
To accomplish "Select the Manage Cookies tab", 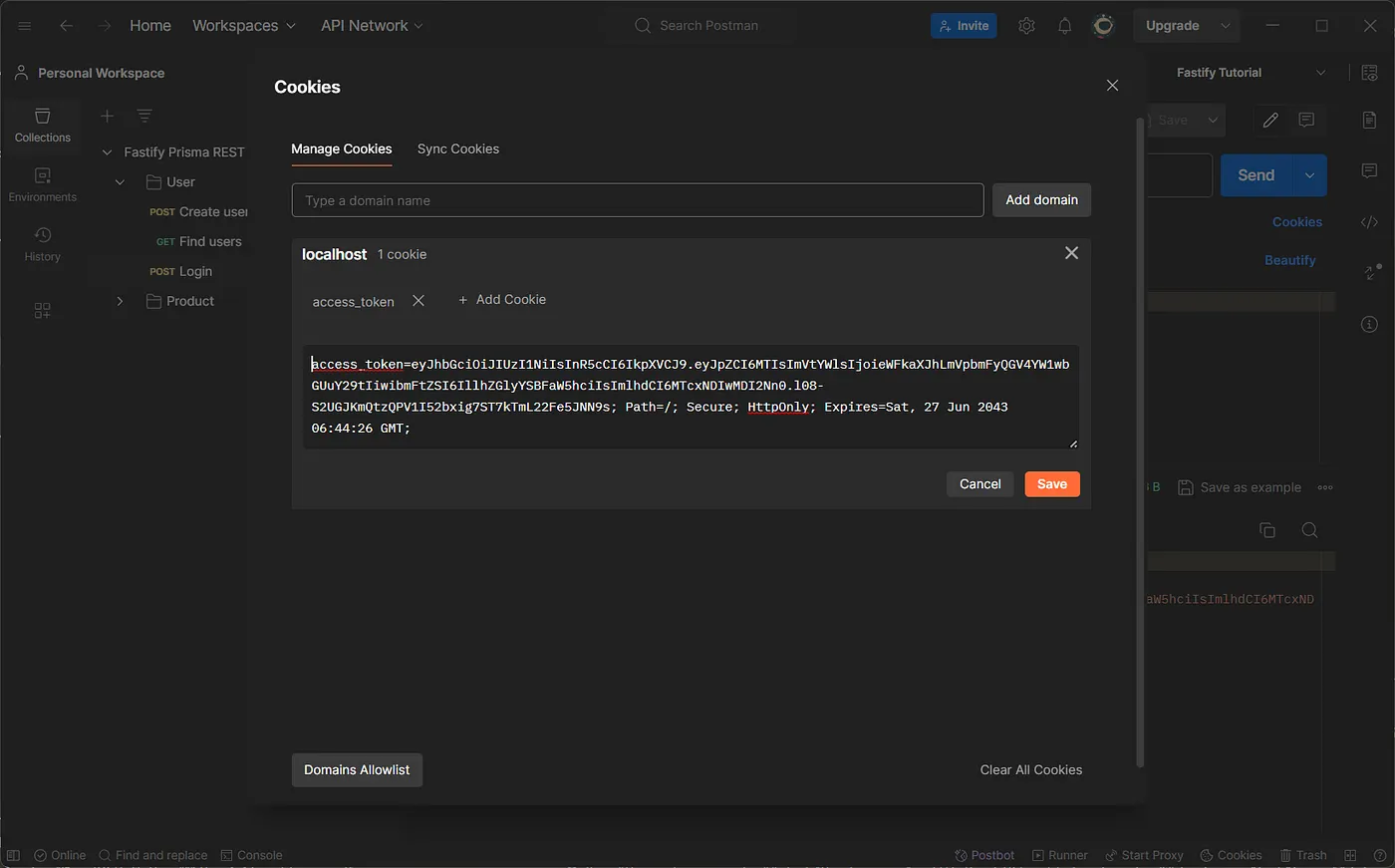I will coord(342,148).
